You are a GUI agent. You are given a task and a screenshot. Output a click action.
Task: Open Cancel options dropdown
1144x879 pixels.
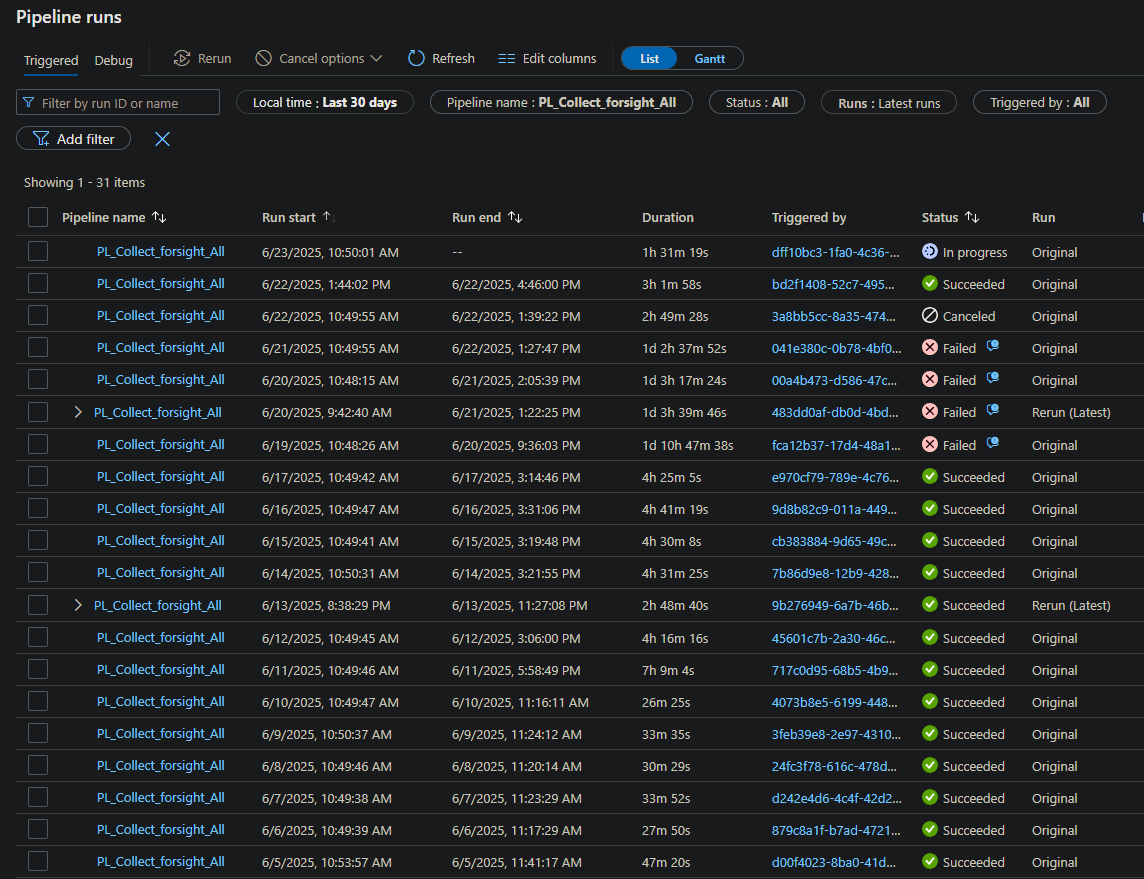pos(319,58)
